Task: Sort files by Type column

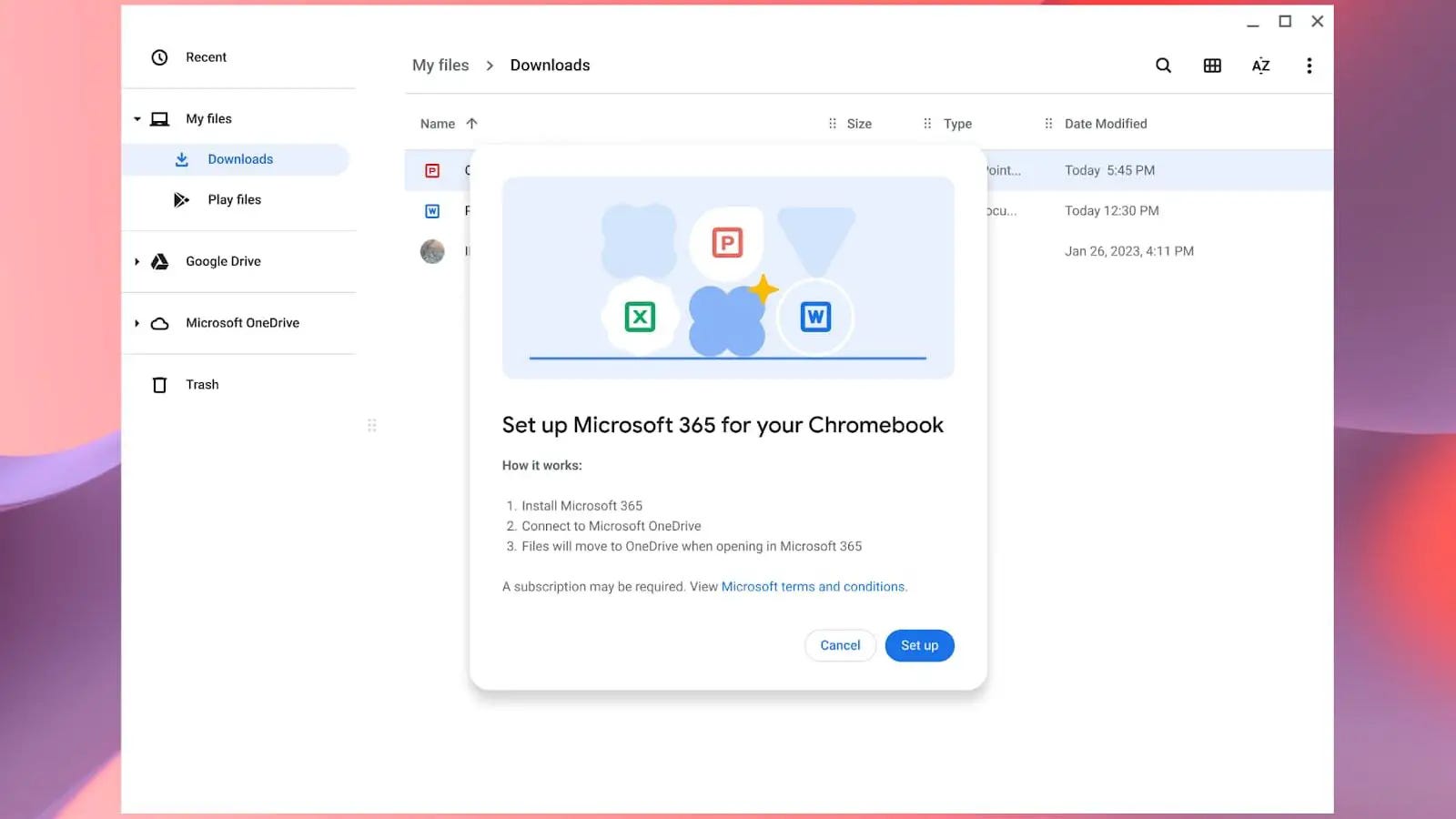Action: tap(957, 124)
